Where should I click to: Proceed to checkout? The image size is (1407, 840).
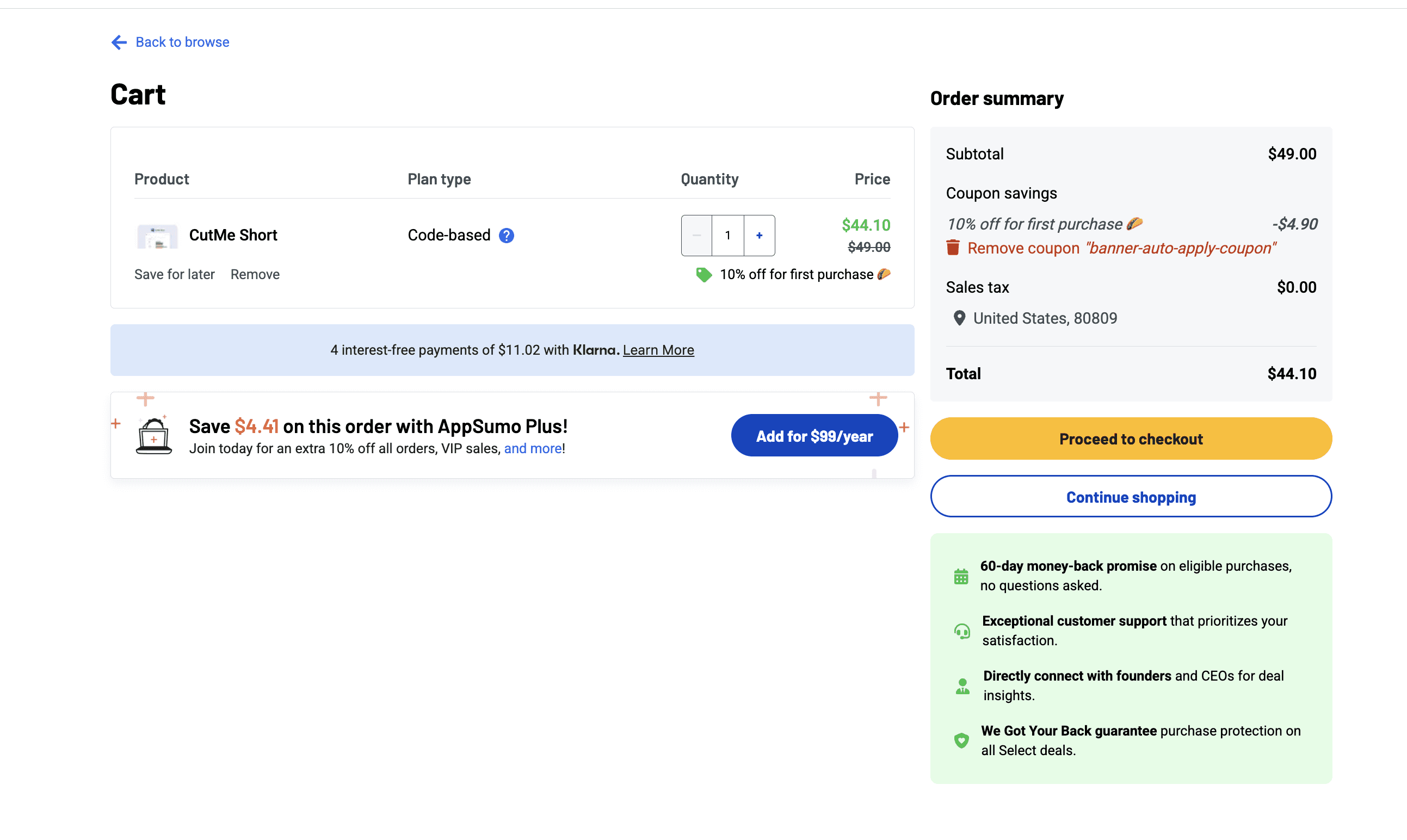click(1130, 438)
